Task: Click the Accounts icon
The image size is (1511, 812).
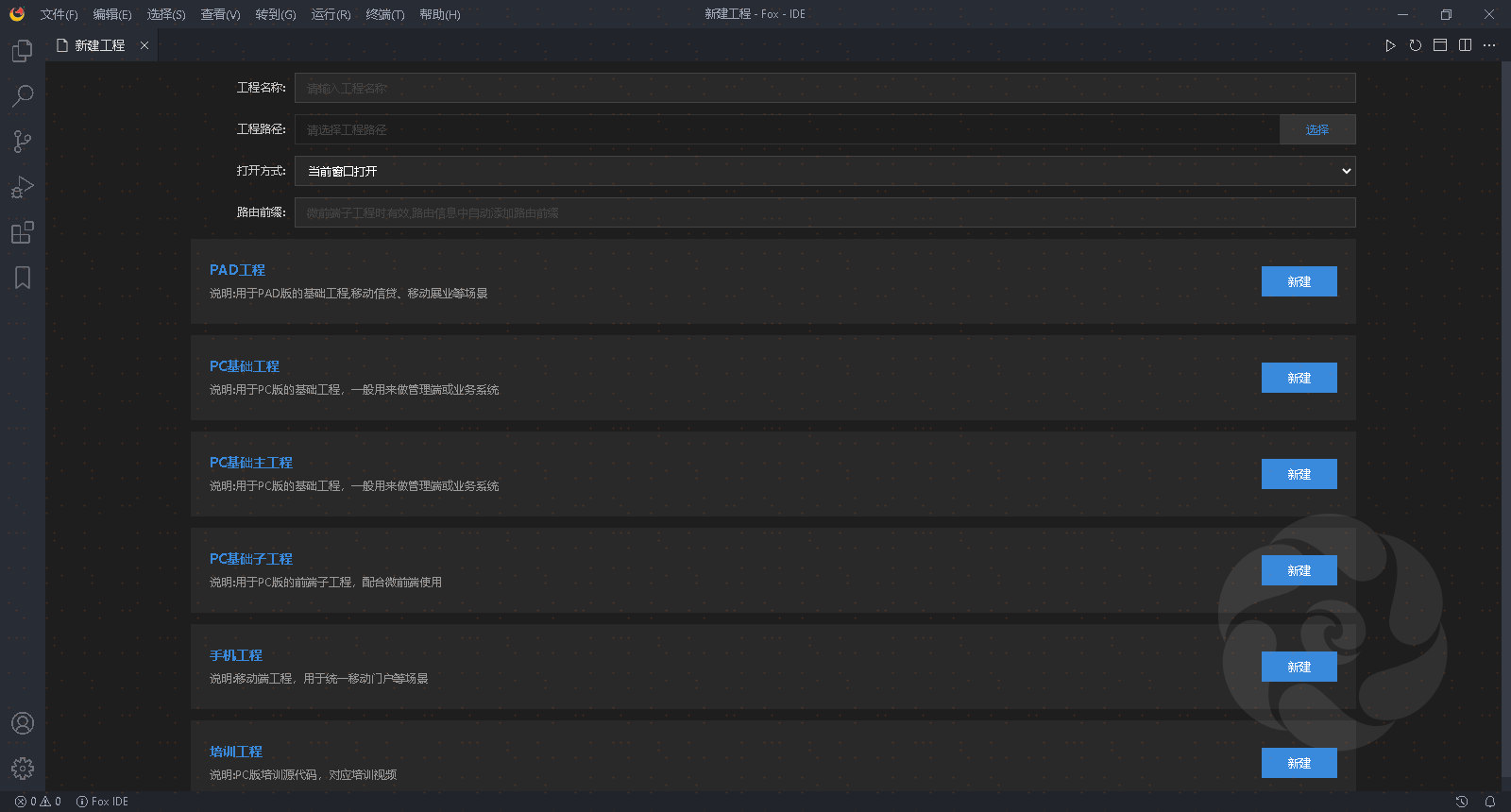Action: 23,723
